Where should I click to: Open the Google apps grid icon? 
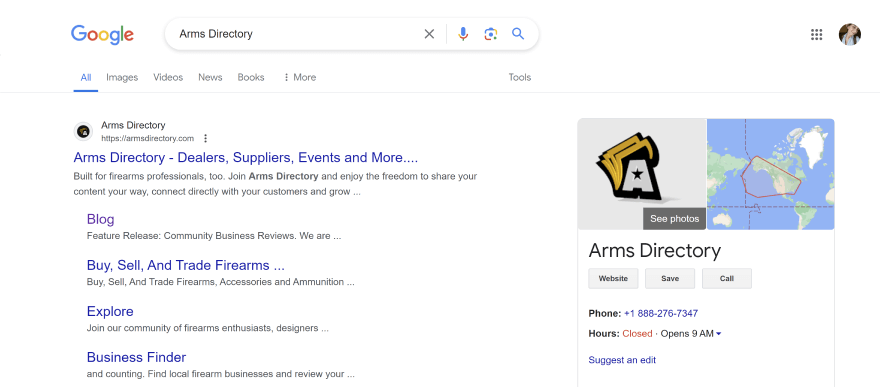coord(816,35)
